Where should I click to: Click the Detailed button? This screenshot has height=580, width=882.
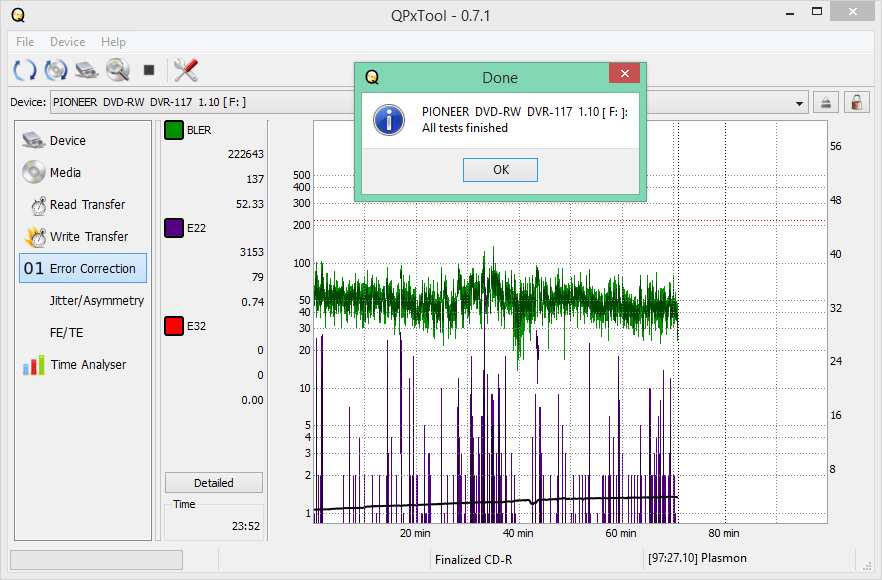pyautogui.click(x=214, y=483)
